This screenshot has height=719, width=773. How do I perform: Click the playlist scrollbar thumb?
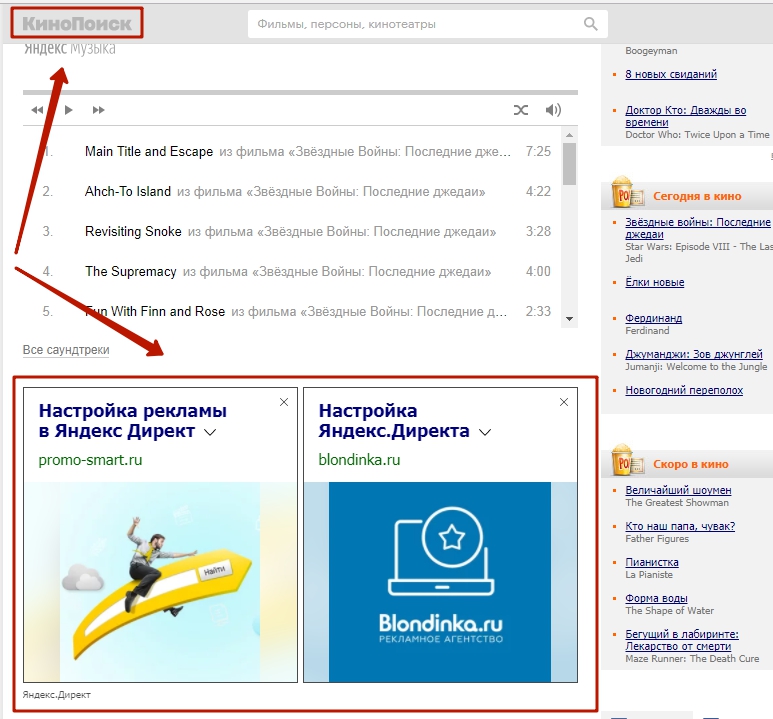pos(569,164)
